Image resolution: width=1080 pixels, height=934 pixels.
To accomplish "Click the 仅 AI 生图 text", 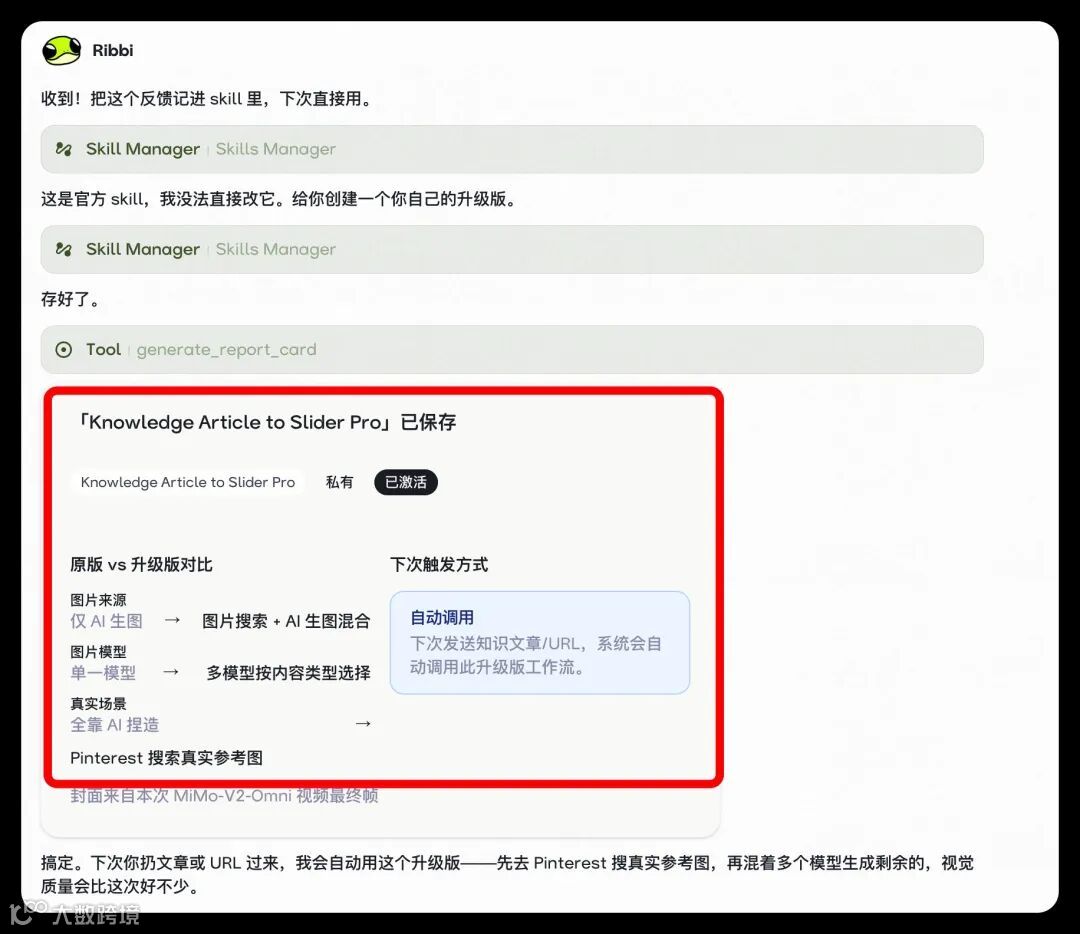I will coord(106,621).
